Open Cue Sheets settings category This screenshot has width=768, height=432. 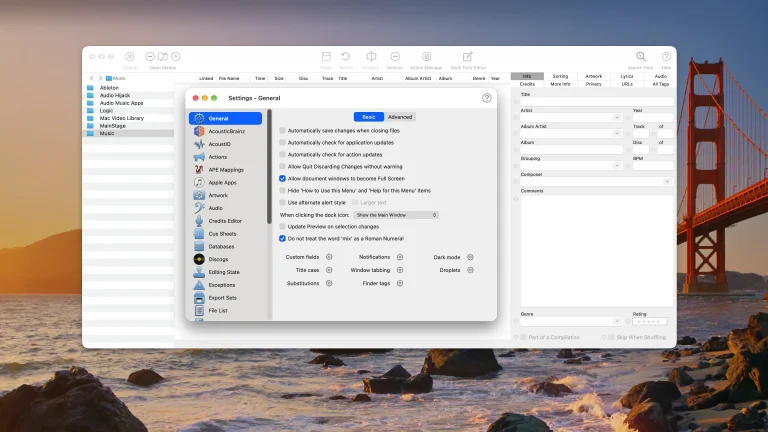pyautogui.click(x=225, y=234)
